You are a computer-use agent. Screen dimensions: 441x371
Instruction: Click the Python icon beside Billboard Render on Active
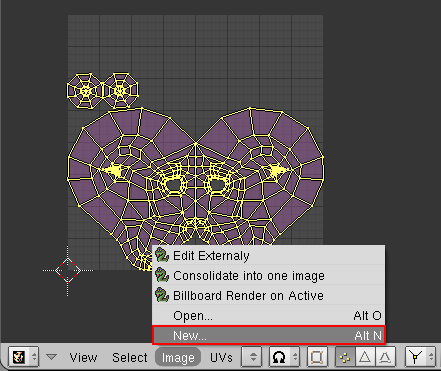[x=162, y=295]
